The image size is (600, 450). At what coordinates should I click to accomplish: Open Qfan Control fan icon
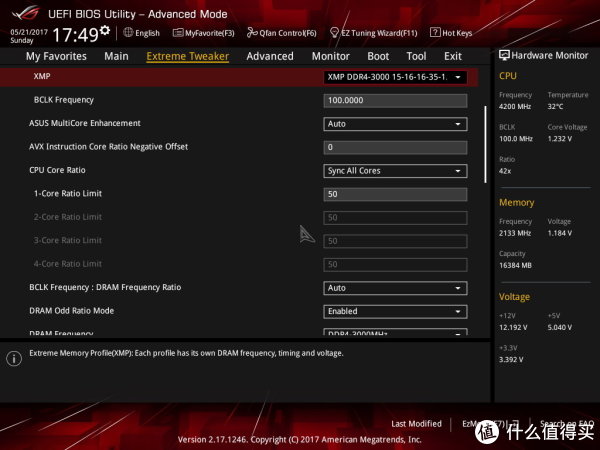pos(252,33)
